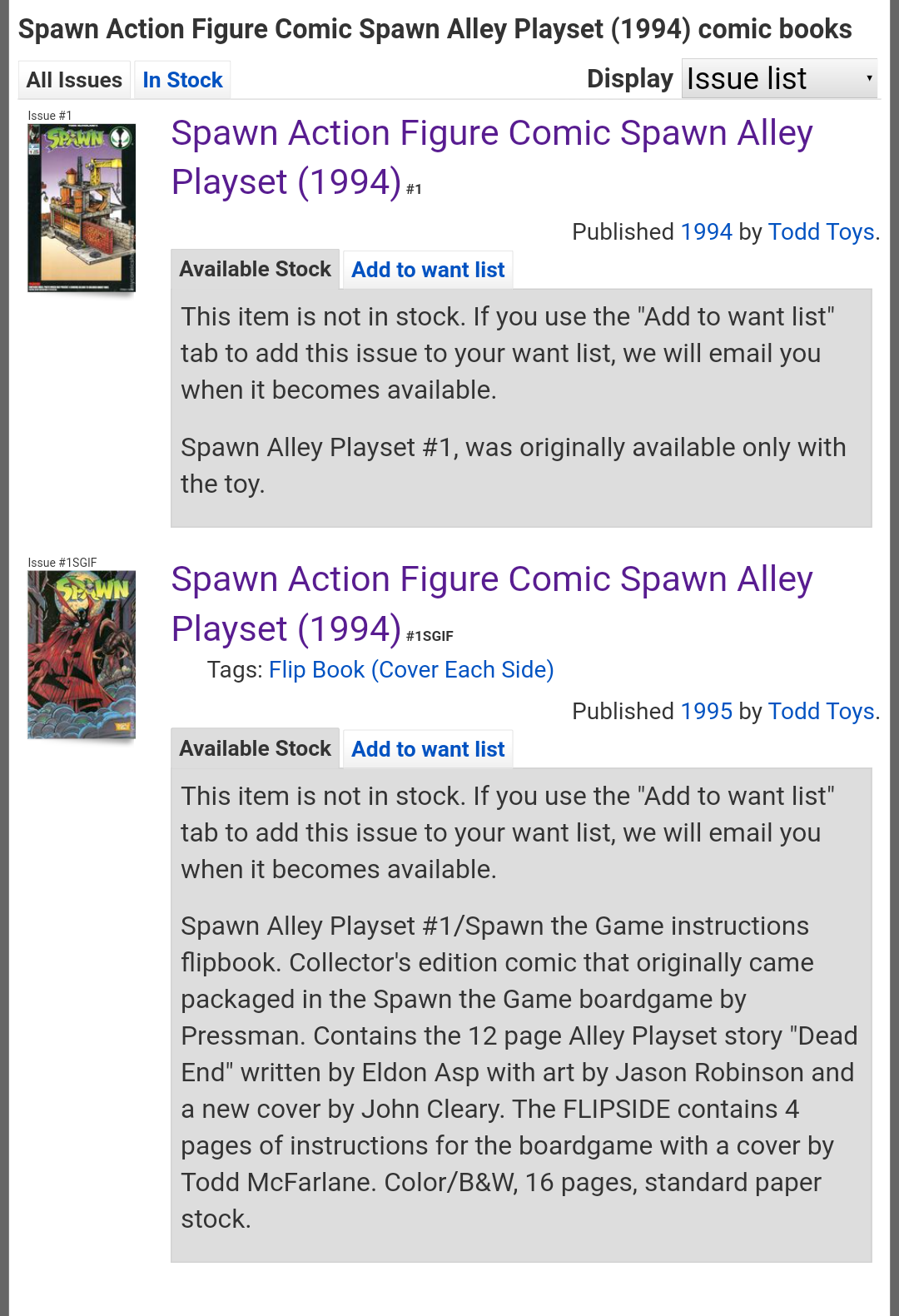Switch to the In Stock tab
Viewport: 899px width, 1316px height.
[182, 80]
